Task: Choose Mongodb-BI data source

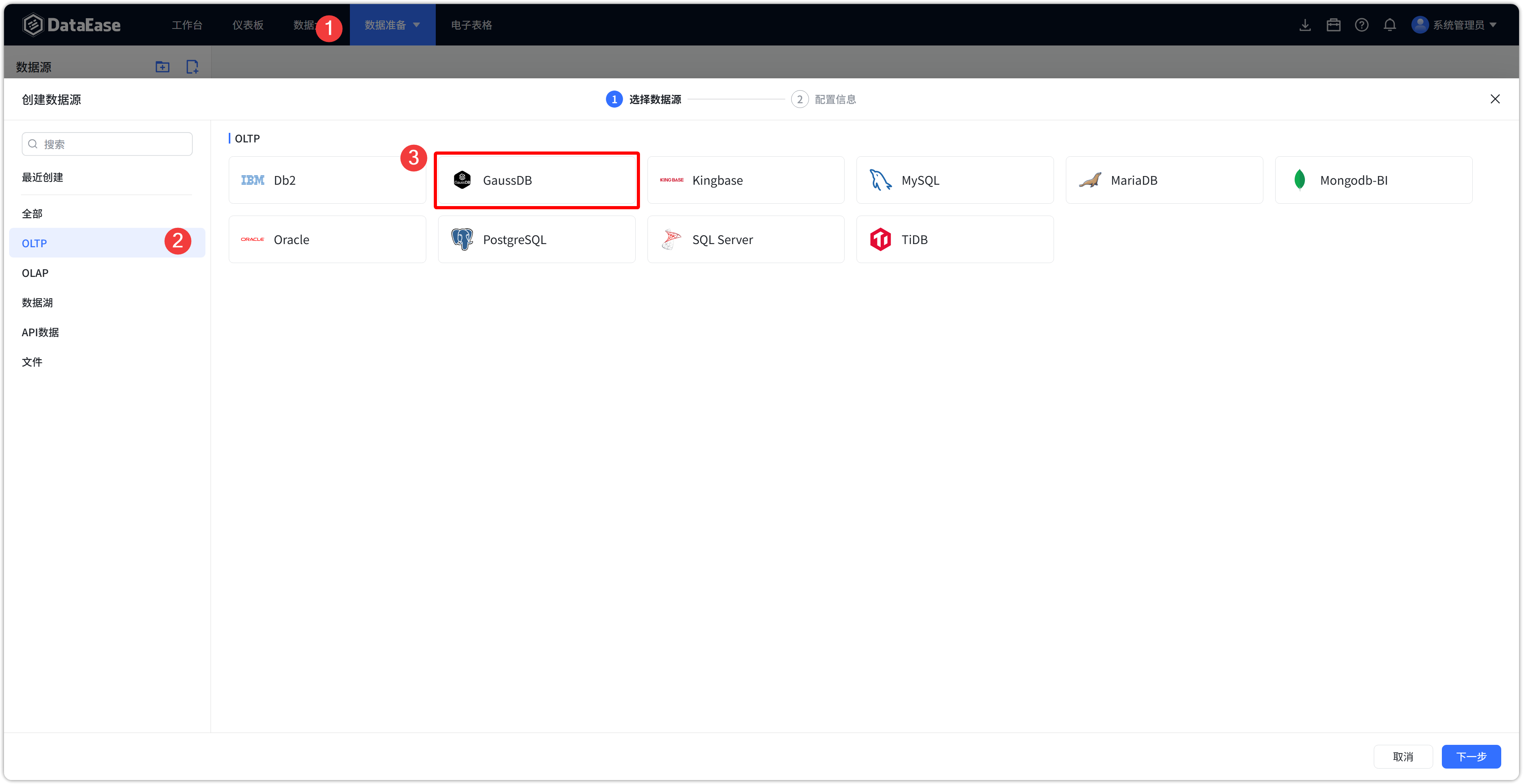Action: click(1373, 180)
